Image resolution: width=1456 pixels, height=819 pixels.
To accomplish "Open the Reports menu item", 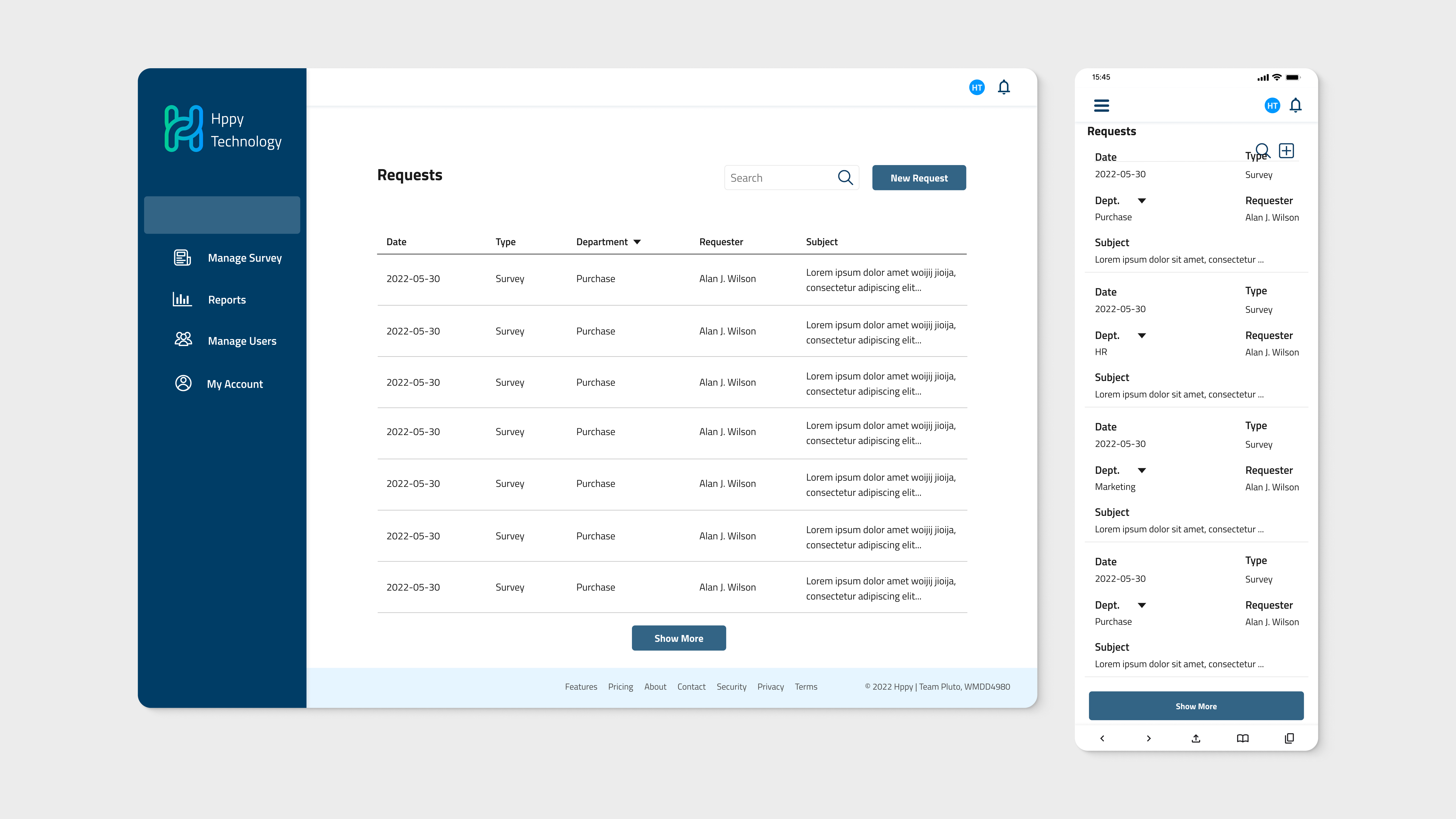I will coord(227,300).
